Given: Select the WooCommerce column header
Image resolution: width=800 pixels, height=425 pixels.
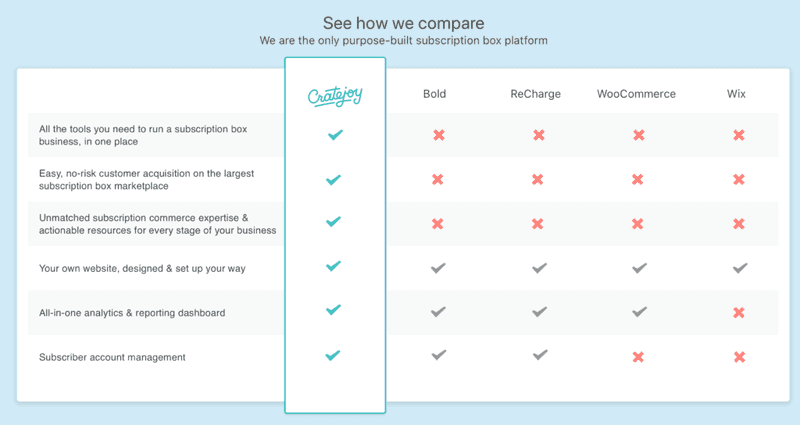Looking at the screenshot, I should (636, 94).
